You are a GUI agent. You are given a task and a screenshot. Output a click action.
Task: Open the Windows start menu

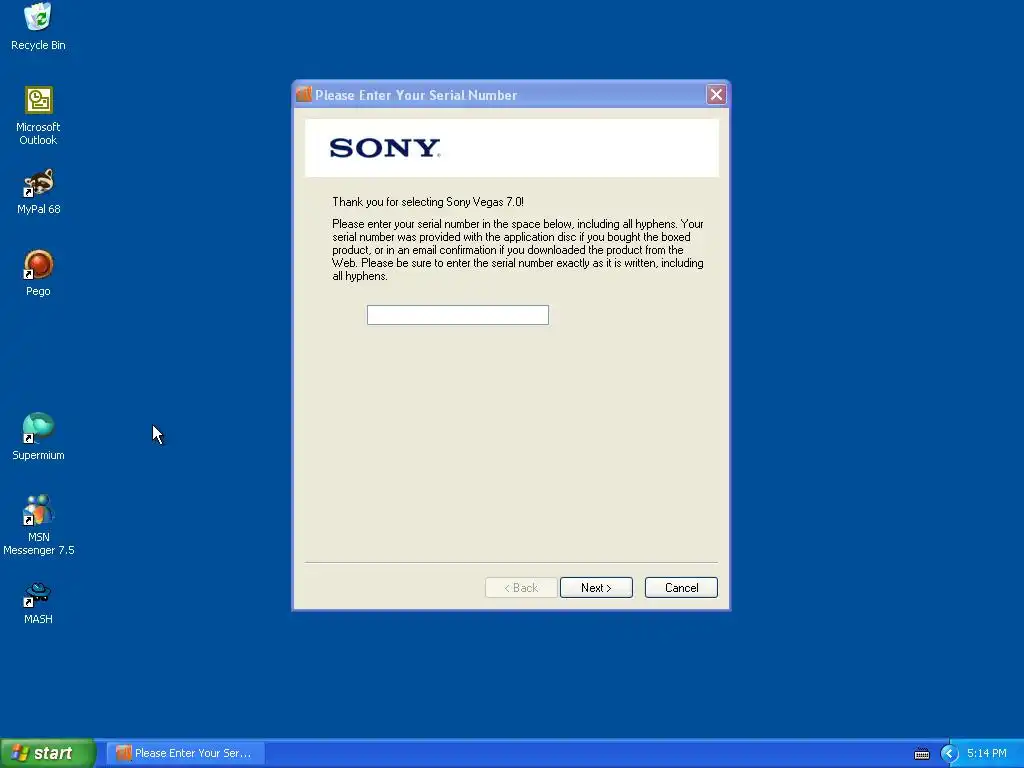[48, 753]
